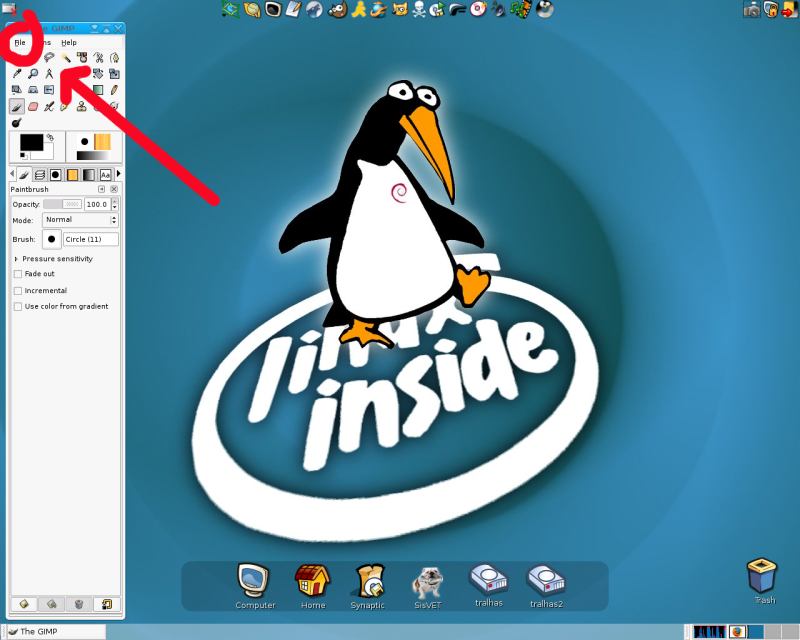
Task: Select the Blend gradient tool
Action: pos(98,90)
